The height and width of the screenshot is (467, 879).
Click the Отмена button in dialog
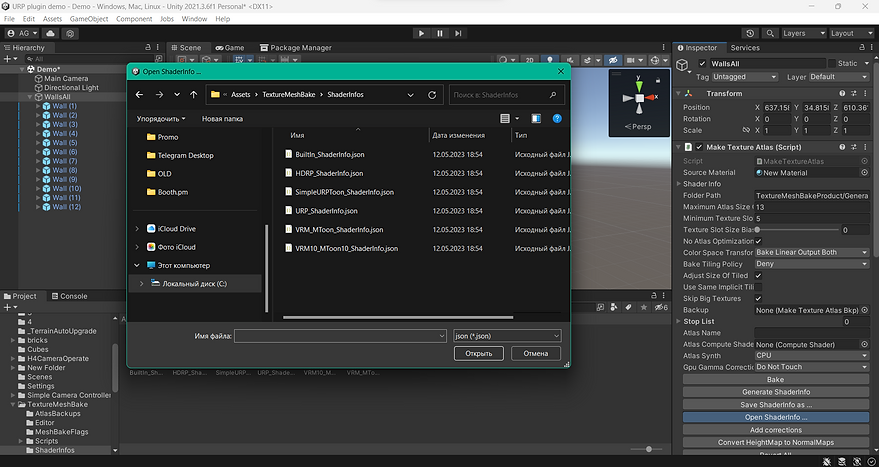tap(535, 353)
